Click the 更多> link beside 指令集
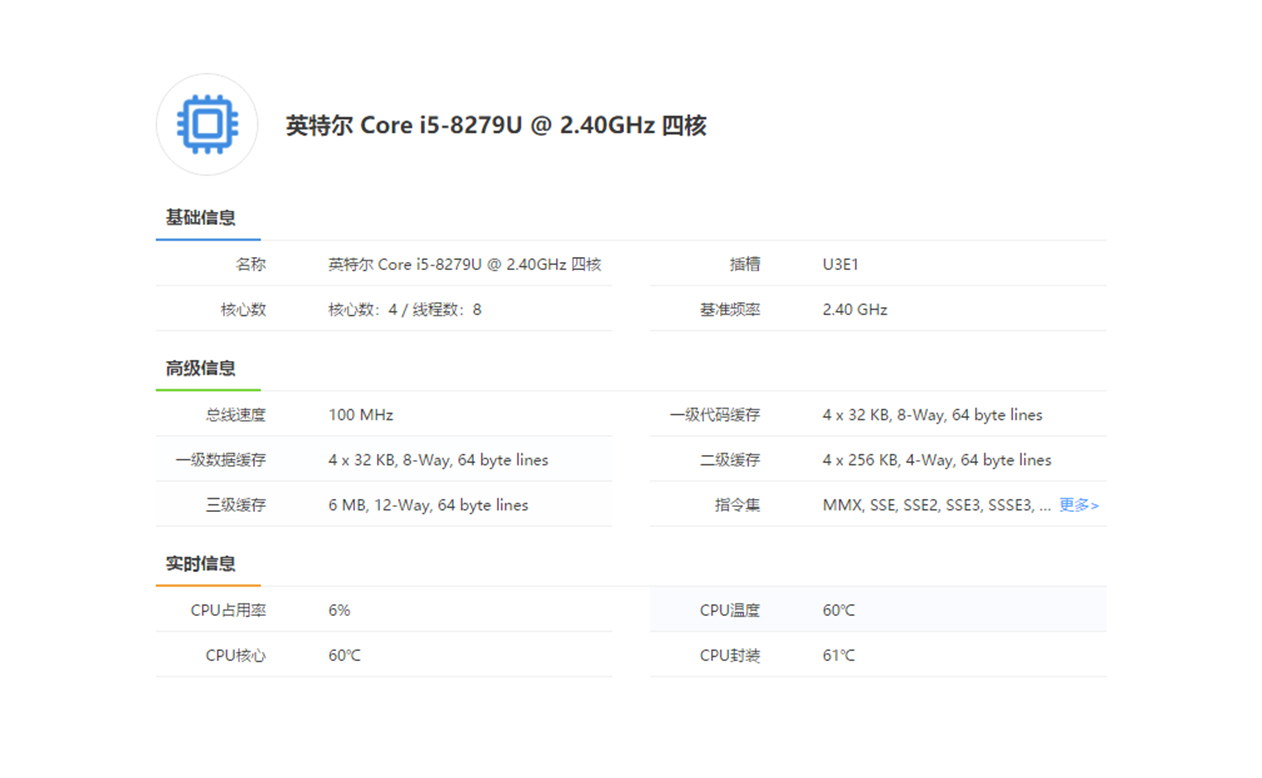The image size is (1262, 778). tap(1079, 505)
